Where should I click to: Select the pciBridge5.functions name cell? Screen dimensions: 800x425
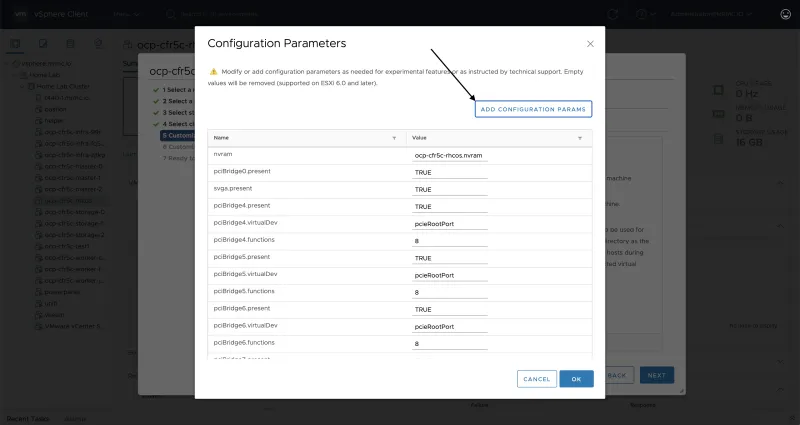pyautogui.click(x=244, y=291)
